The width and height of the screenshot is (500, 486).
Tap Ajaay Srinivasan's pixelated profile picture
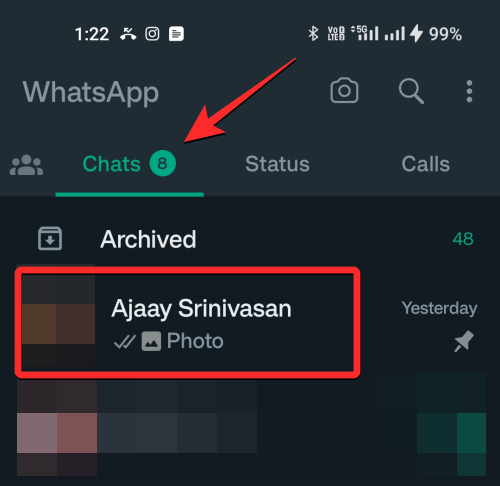pyautogui.click(x=58, y=320)
